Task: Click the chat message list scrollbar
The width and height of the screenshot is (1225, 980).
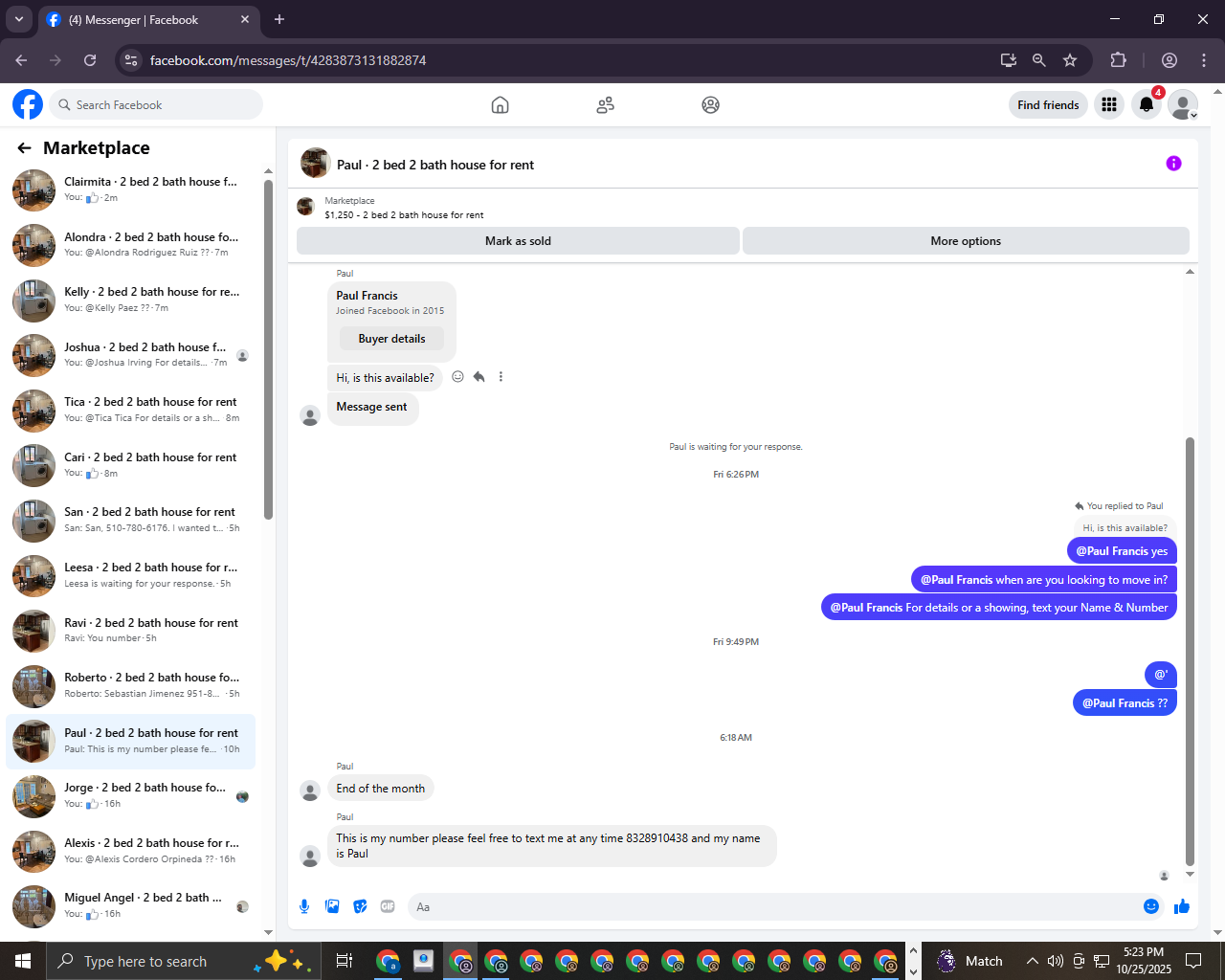Action: tap(1190, 651)
